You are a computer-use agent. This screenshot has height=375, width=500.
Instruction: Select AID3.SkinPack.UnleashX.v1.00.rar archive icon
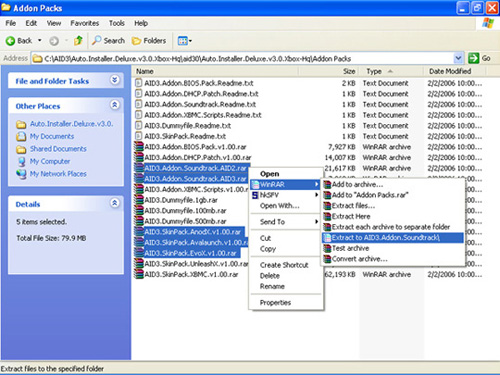[139, 264]
